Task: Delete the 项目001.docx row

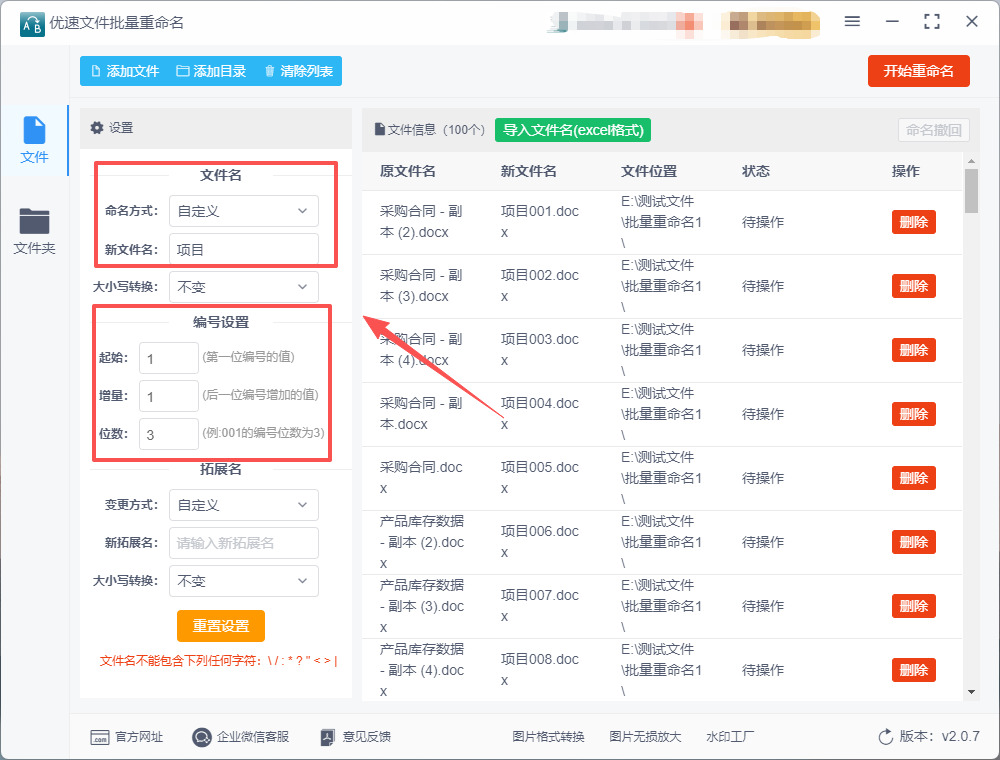Action: click(913, 222)
